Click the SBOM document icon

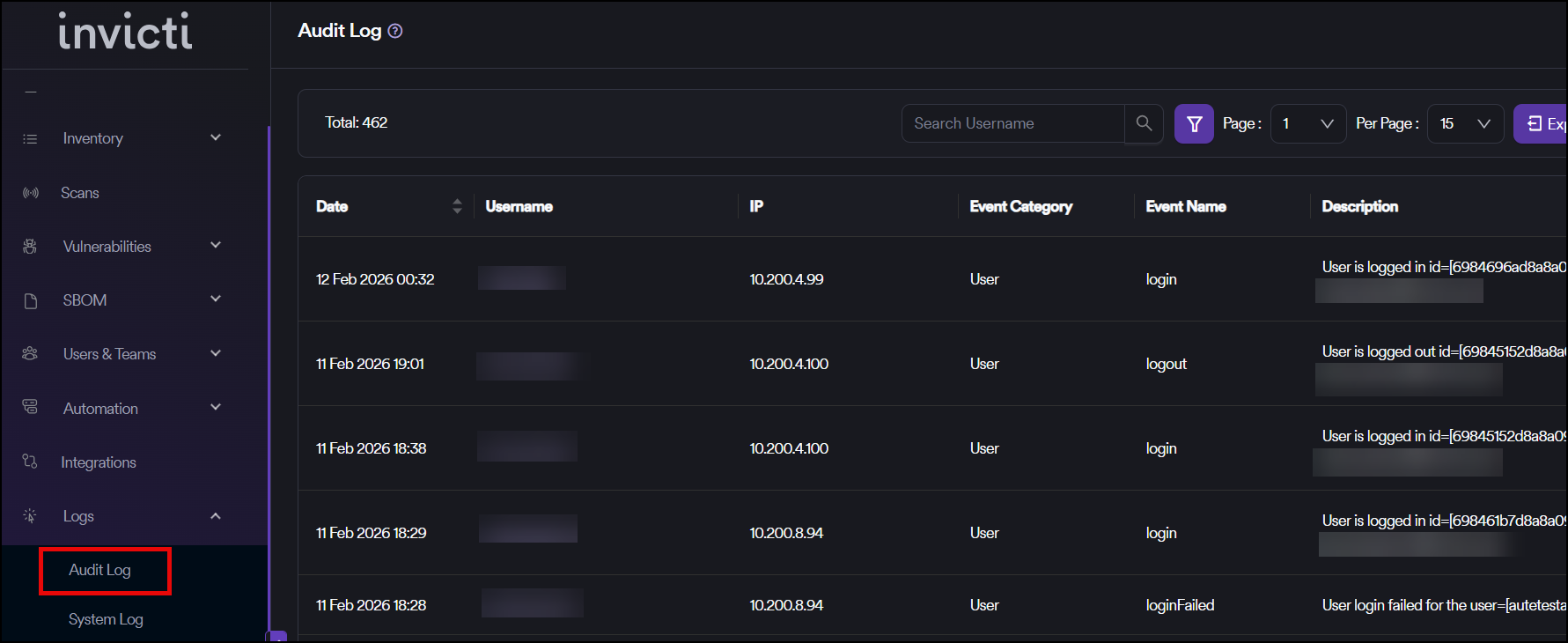(31, 301)
